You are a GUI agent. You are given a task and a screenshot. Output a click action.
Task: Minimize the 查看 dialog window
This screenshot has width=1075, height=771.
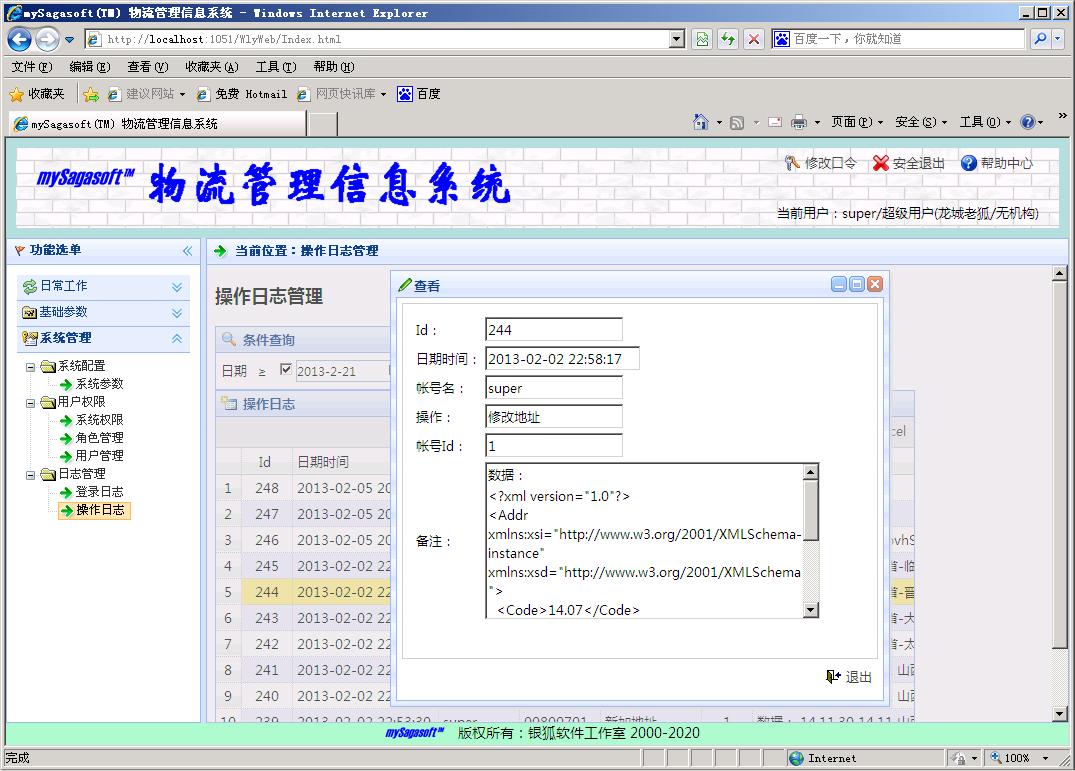click(x=838, y=284)
